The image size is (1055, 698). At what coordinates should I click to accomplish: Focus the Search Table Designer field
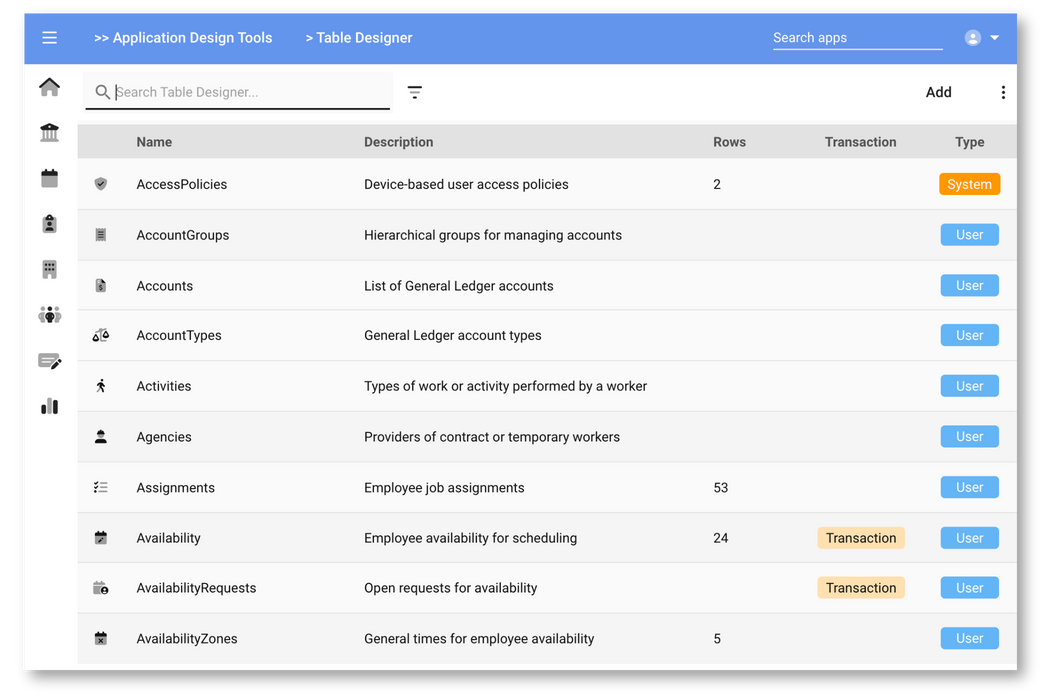point(250,92)
